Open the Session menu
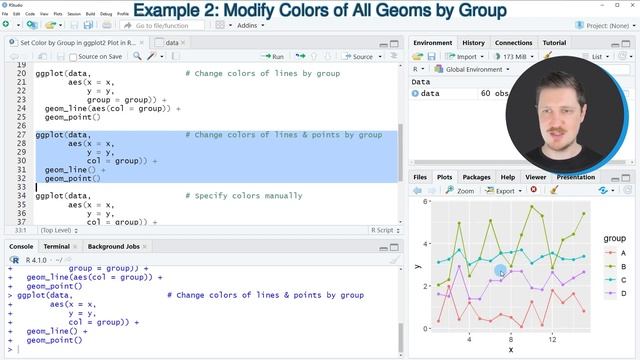 pyautogui.click(x=74, y=14)
